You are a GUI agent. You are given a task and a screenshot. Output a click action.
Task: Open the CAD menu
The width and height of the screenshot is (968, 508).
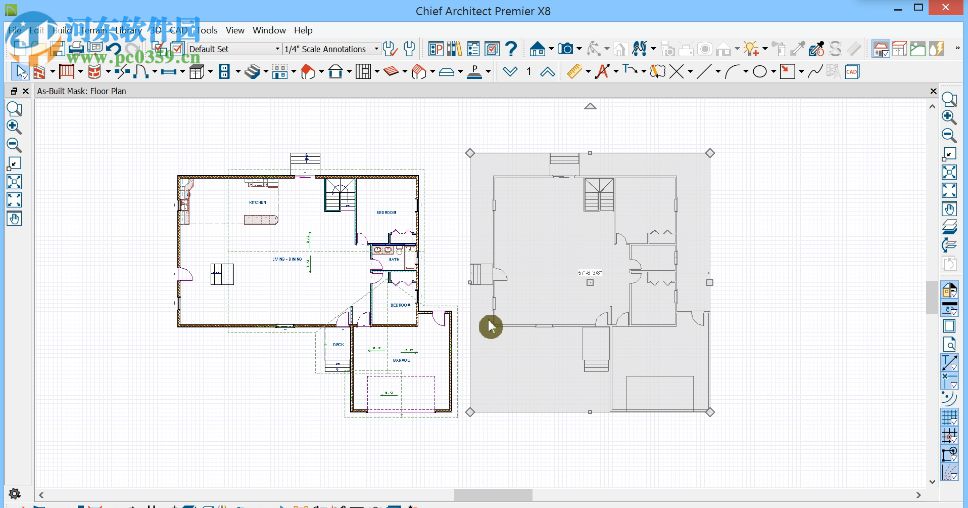coord(178,30)
